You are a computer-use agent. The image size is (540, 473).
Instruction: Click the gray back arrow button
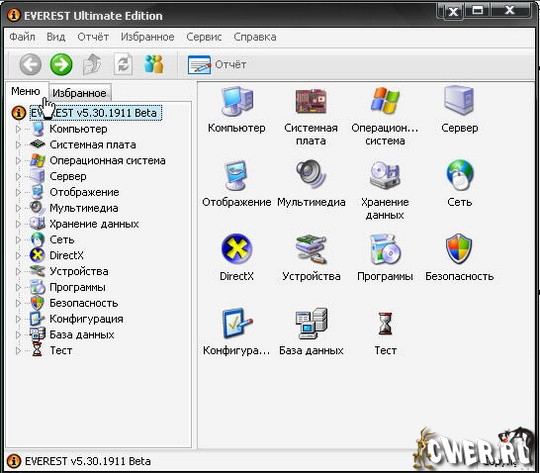(31, 64)
